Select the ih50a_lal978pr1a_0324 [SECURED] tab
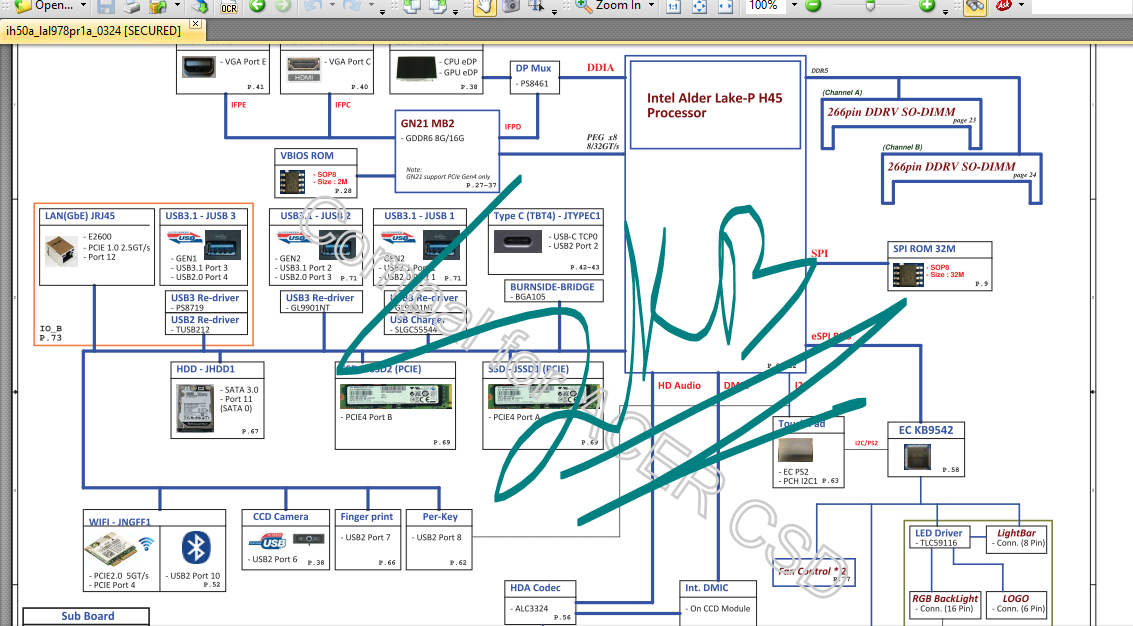 point(94,30)
